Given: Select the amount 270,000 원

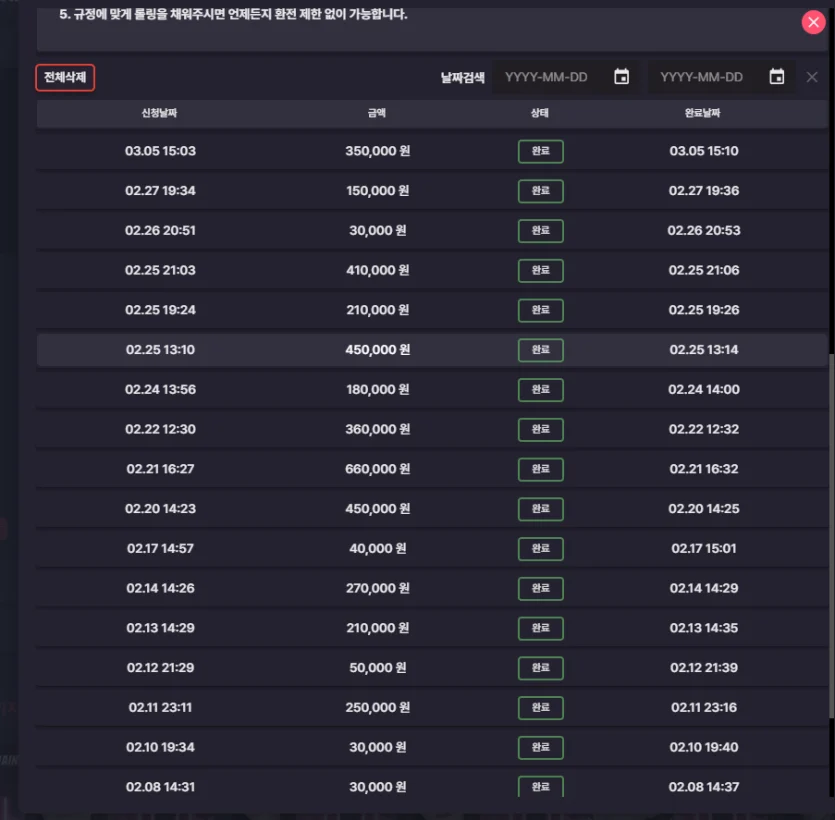Looking at the screenshot, I should (378, 588).
